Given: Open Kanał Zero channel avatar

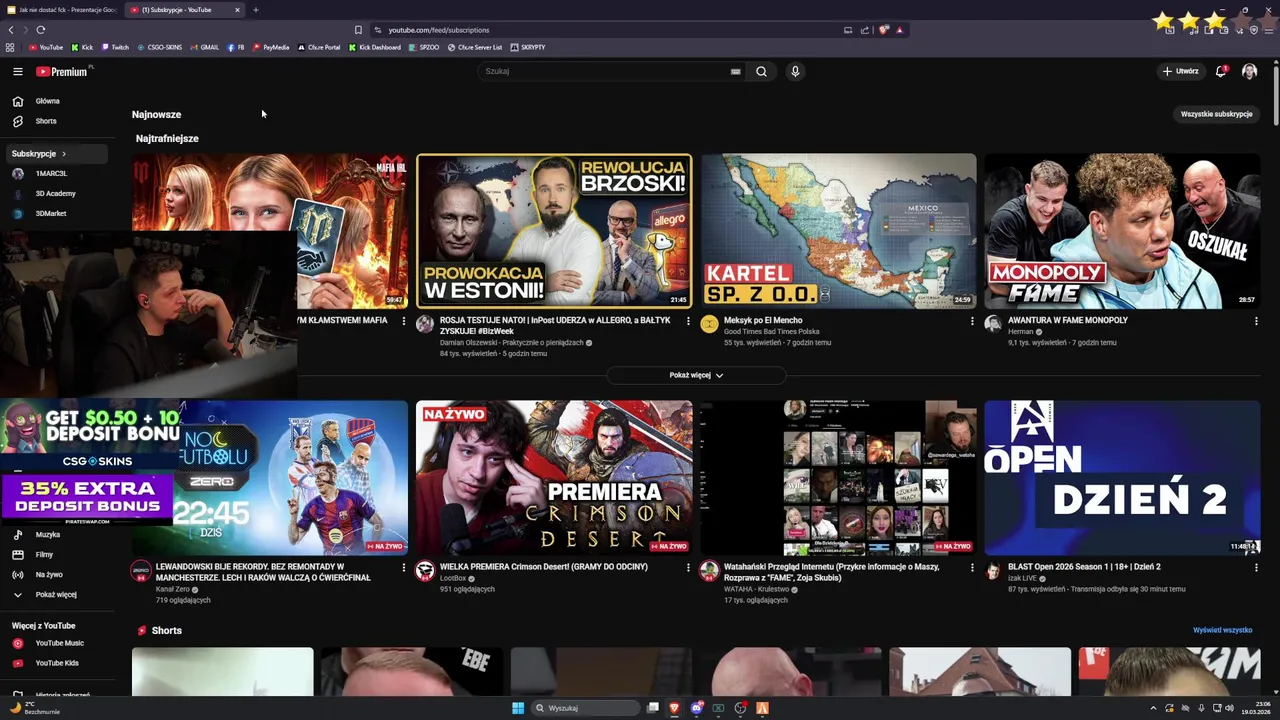Looking at the screenshot, I should (x=141, y=570).
